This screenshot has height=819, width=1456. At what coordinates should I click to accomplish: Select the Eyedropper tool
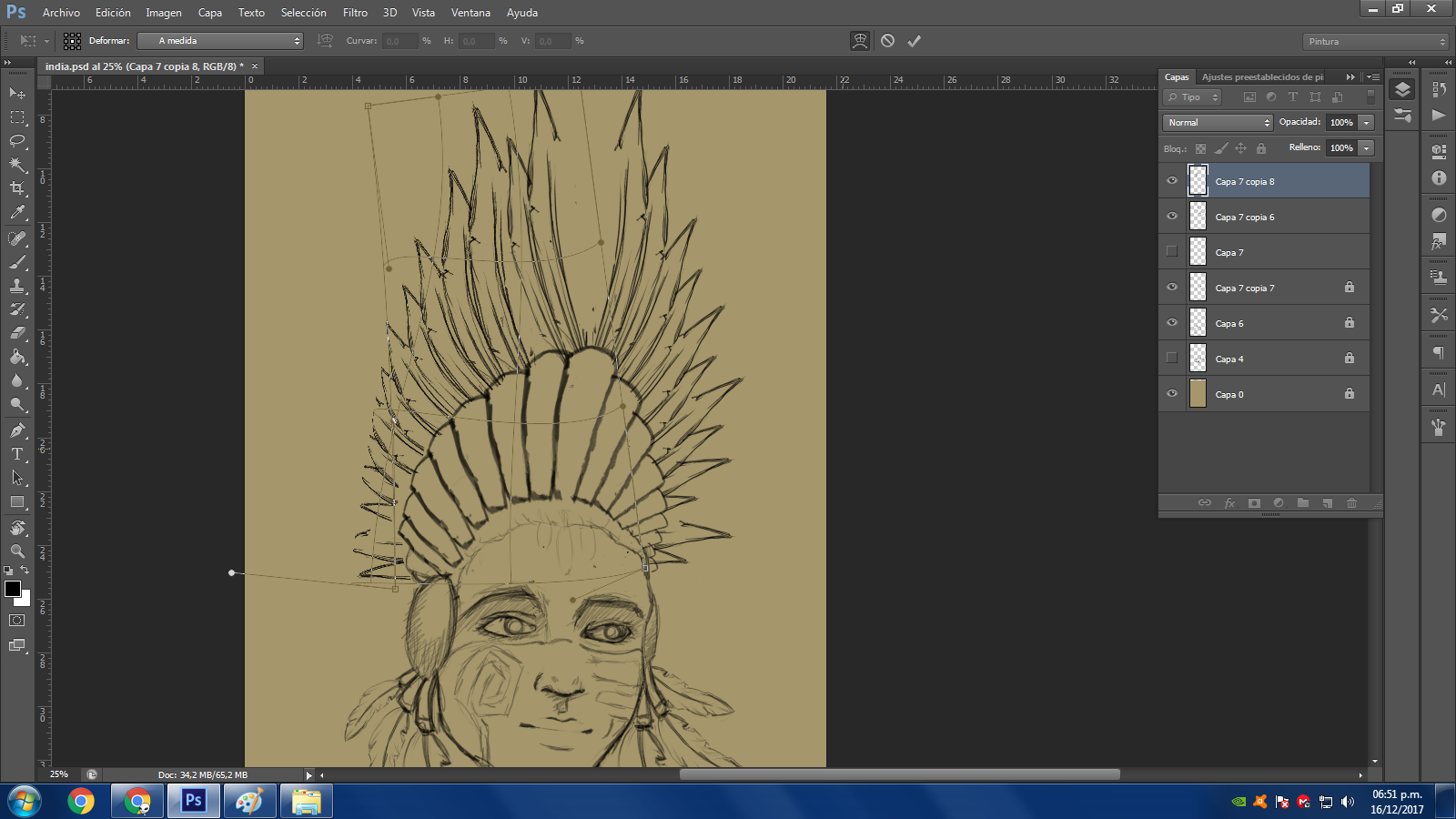17,213
